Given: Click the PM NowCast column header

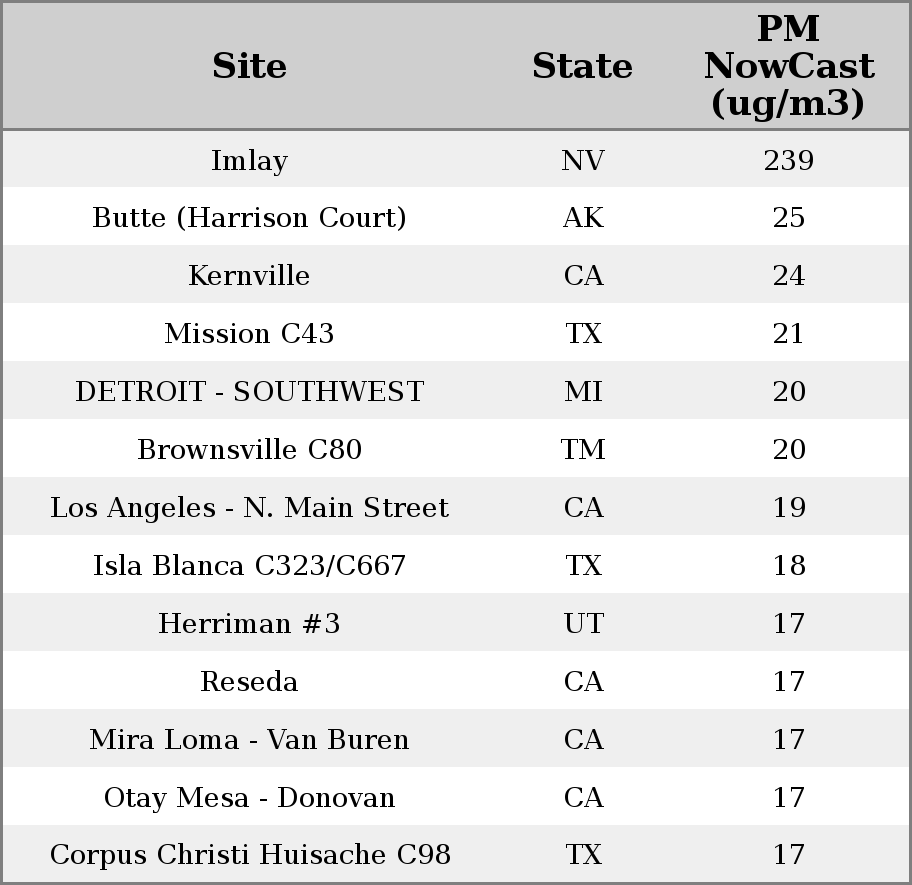Looking at the screenshot, I should click(788, 67).
